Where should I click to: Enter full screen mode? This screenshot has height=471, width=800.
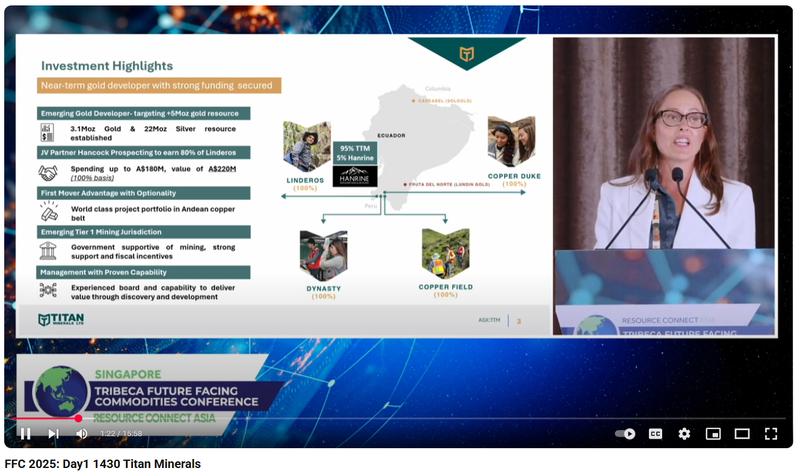coord(771,434)
